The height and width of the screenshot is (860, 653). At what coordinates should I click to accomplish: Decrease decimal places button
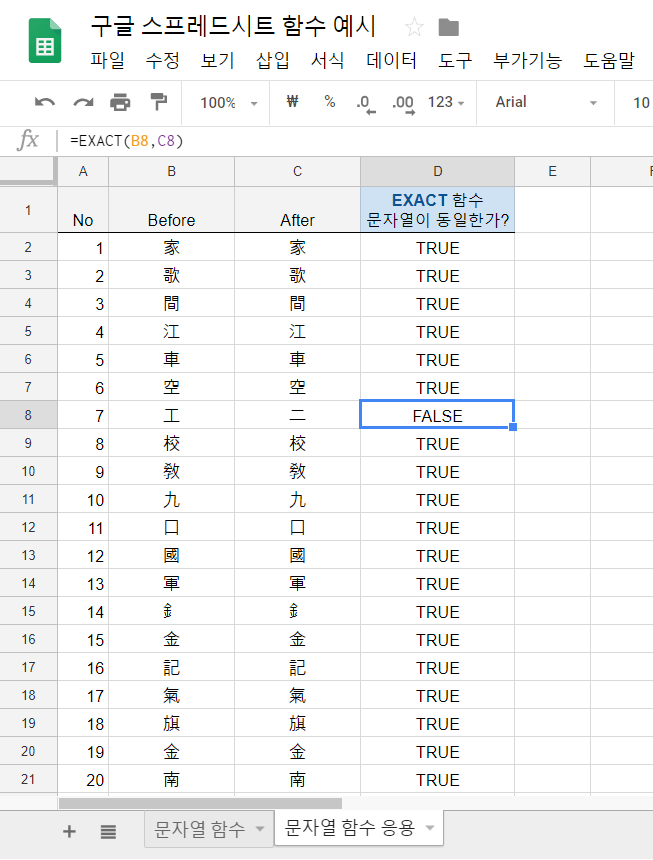tap(365, 102)
